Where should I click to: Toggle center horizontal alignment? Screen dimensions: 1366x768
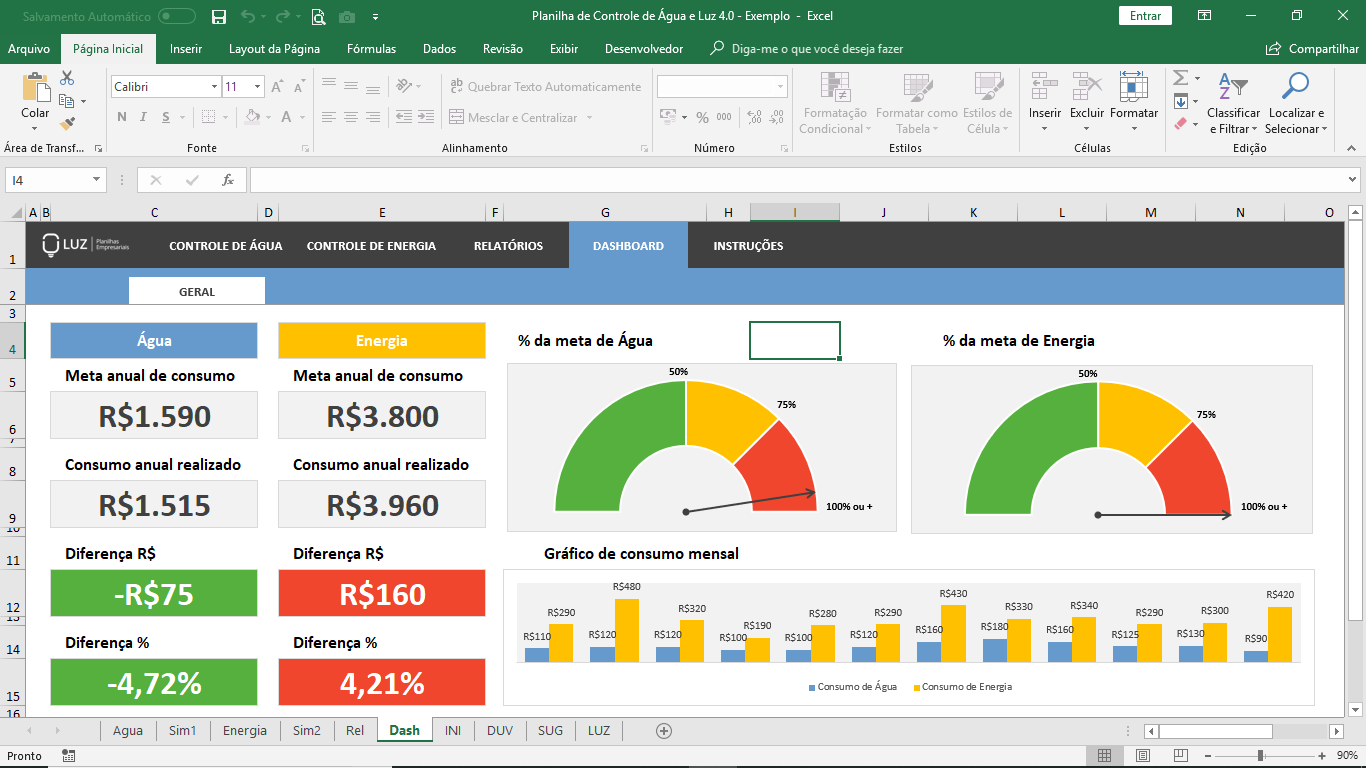[352, 117]
